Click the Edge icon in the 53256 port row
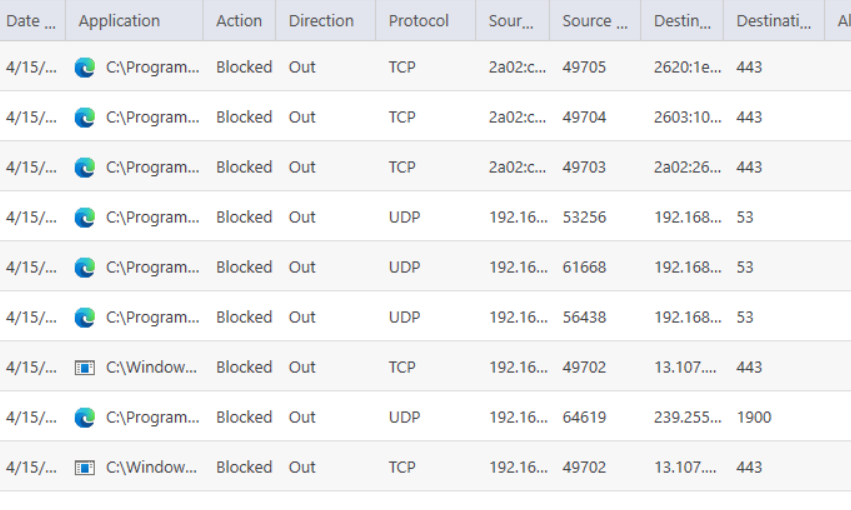This screenshot has width=851, height=510. coord(85,217)
